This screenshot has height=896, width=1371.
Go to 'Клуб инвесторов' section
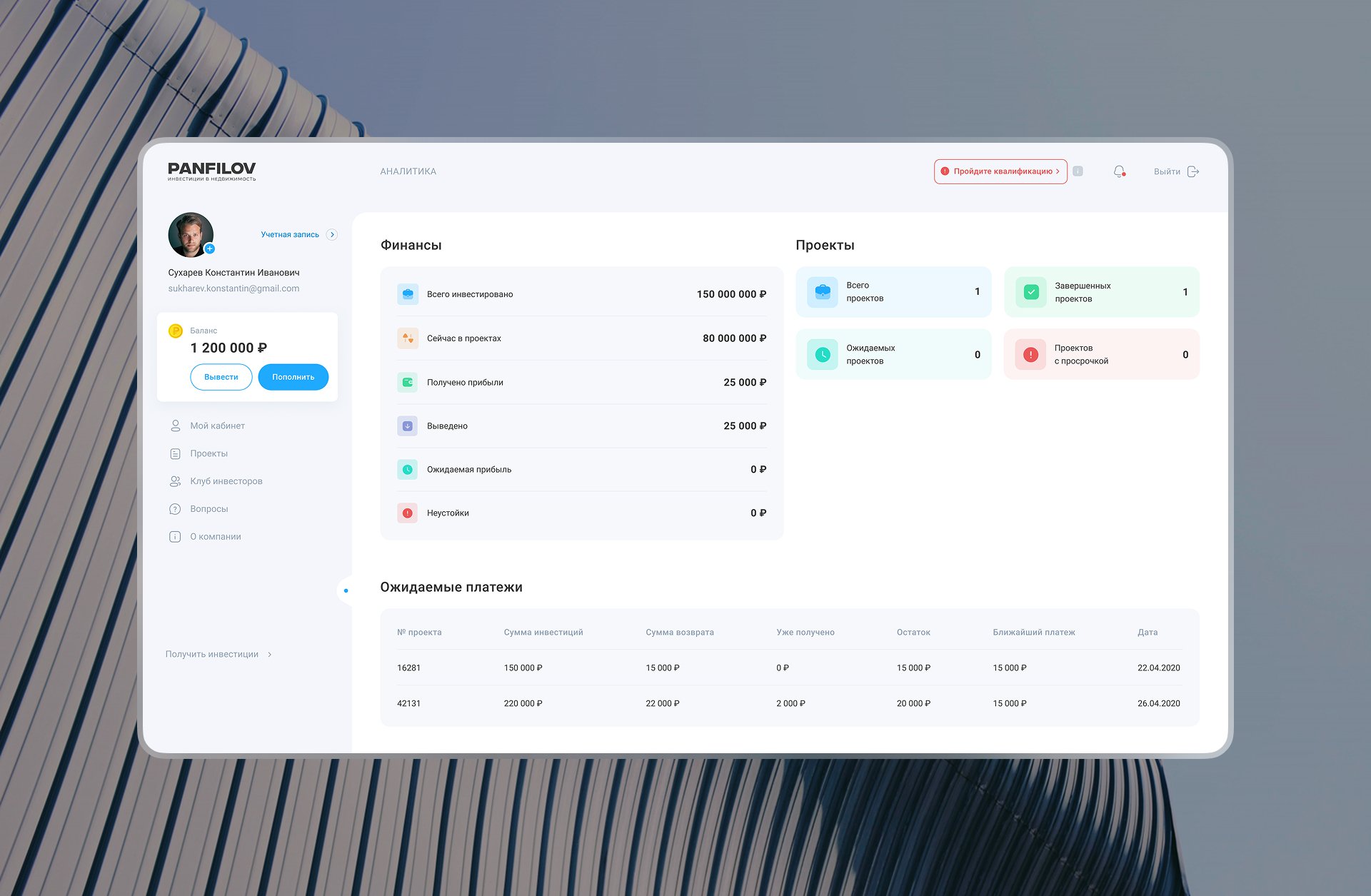226,481
